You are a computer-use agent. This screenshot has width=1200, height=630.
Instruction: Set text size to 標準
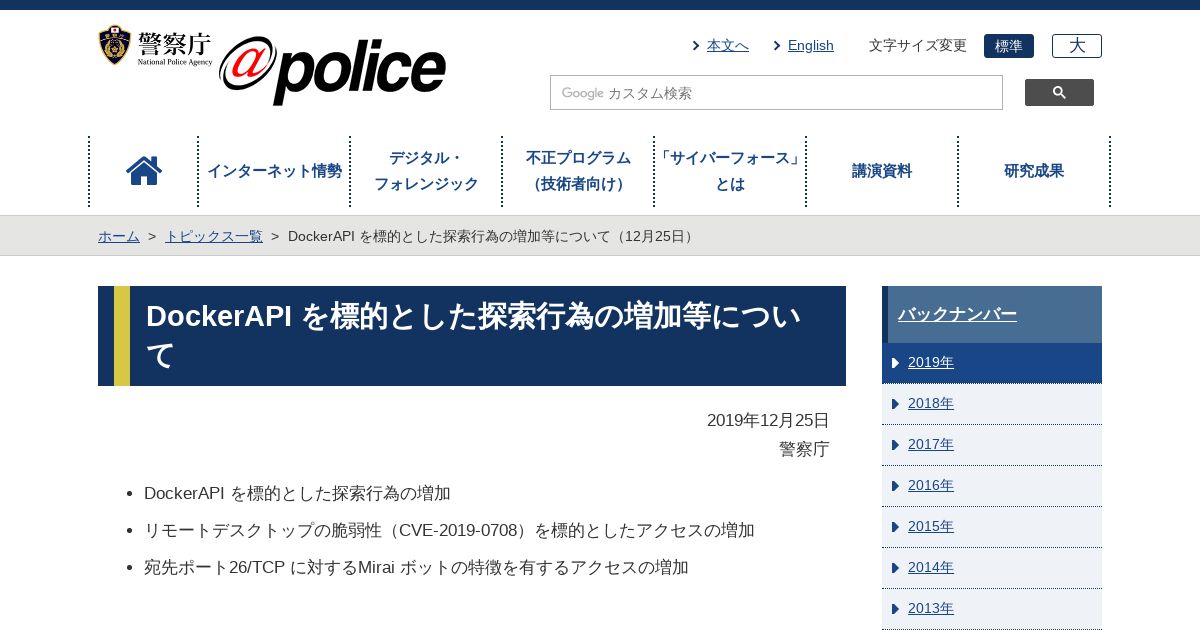pyautogui.click(x=1009, y=46)
